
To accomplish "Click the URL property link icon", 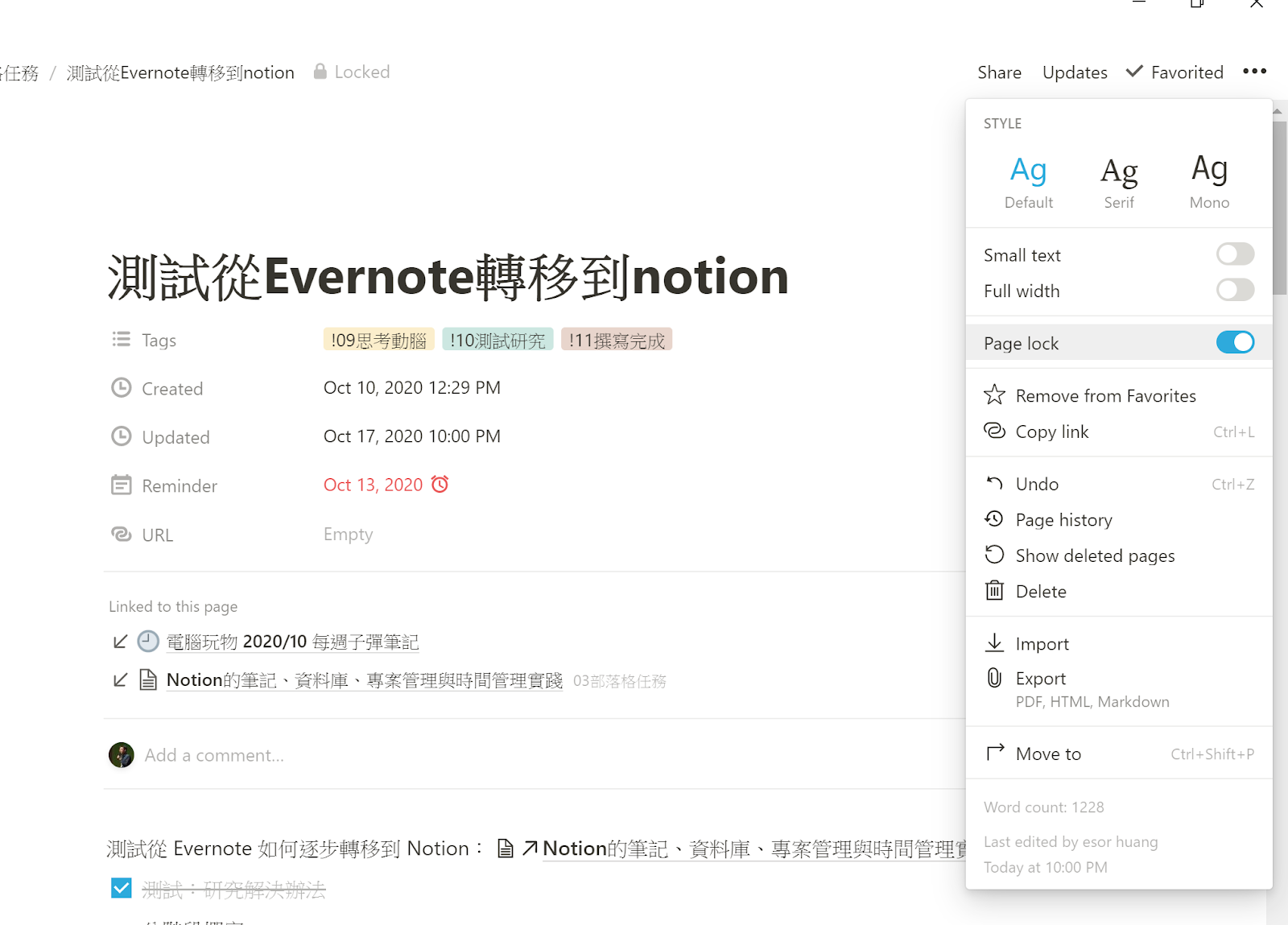I will click(x=121, y=535).
